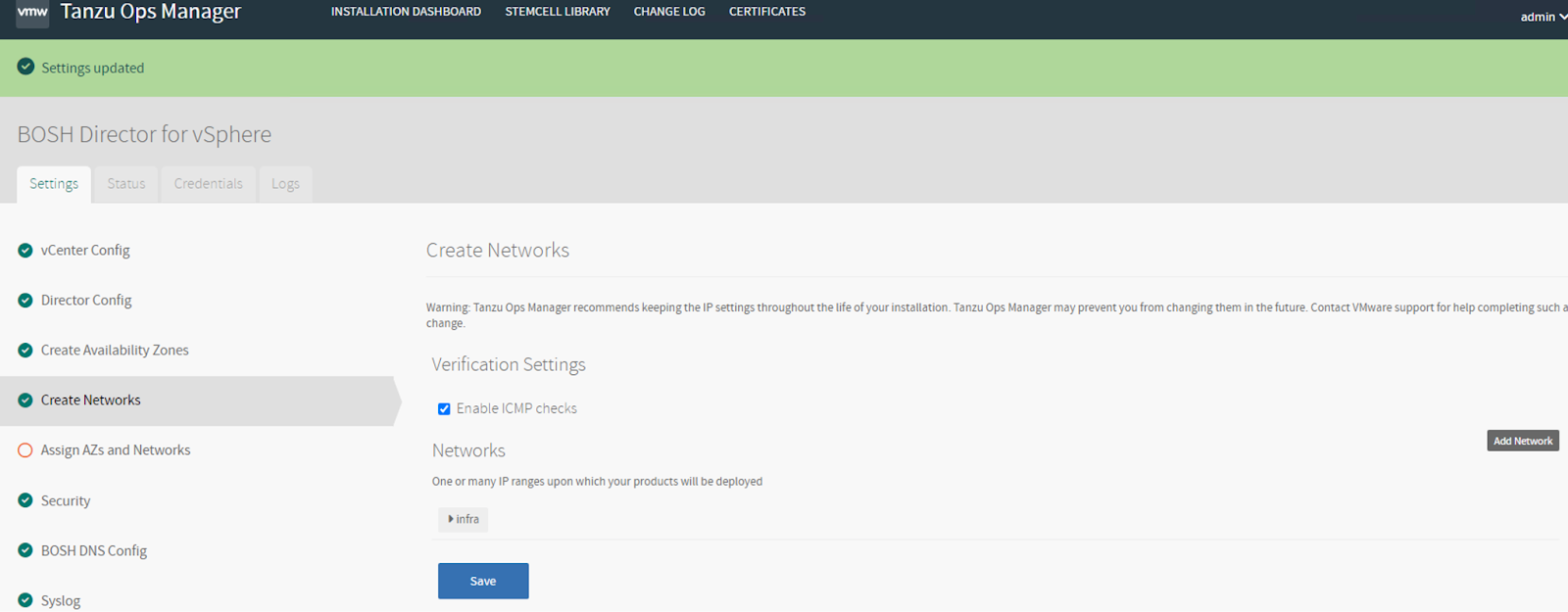
Task: Open Change Log menu item
Action: [669, 12]
